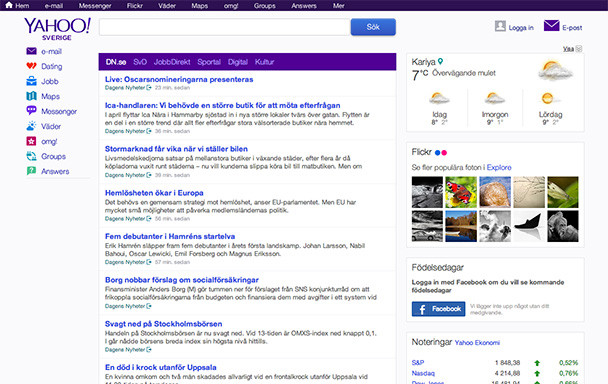Click the Flickr dots logo
Screen dimensions: 608x384
441,152
